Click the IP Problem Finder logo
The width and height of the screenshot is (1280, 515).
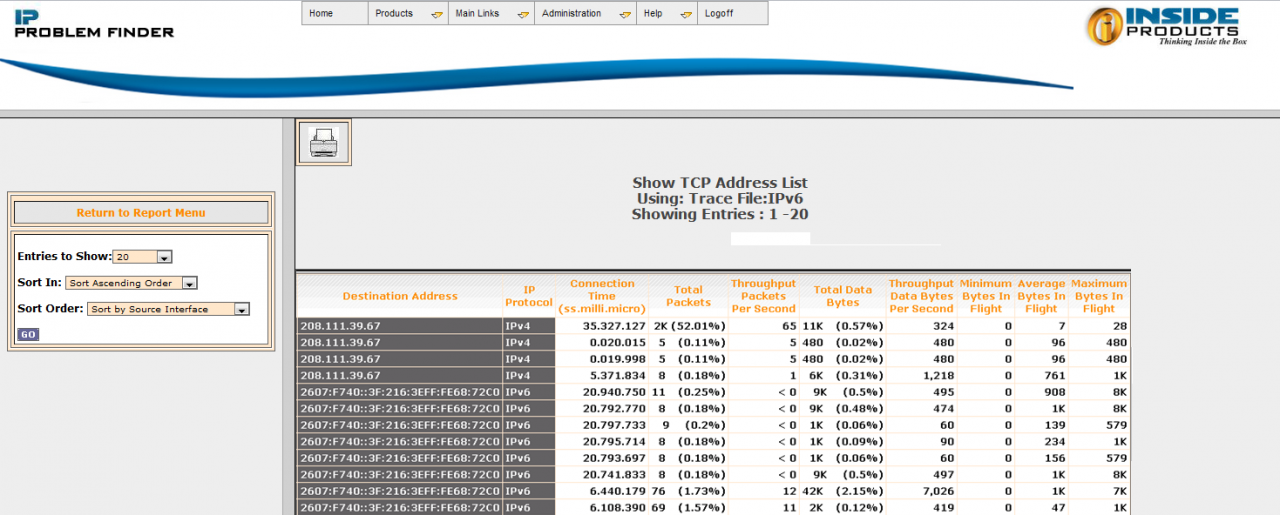pyautogui.click(x=94, y=23)
